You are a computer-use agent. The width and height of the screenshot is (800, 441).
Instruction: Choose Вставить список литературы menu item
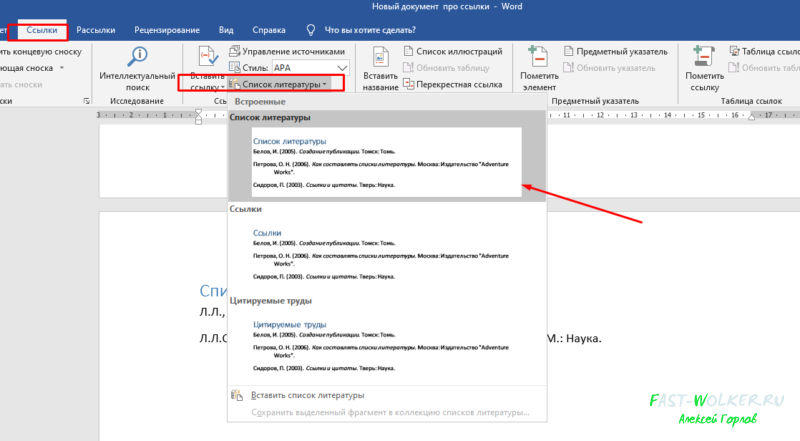pos(386,395)
